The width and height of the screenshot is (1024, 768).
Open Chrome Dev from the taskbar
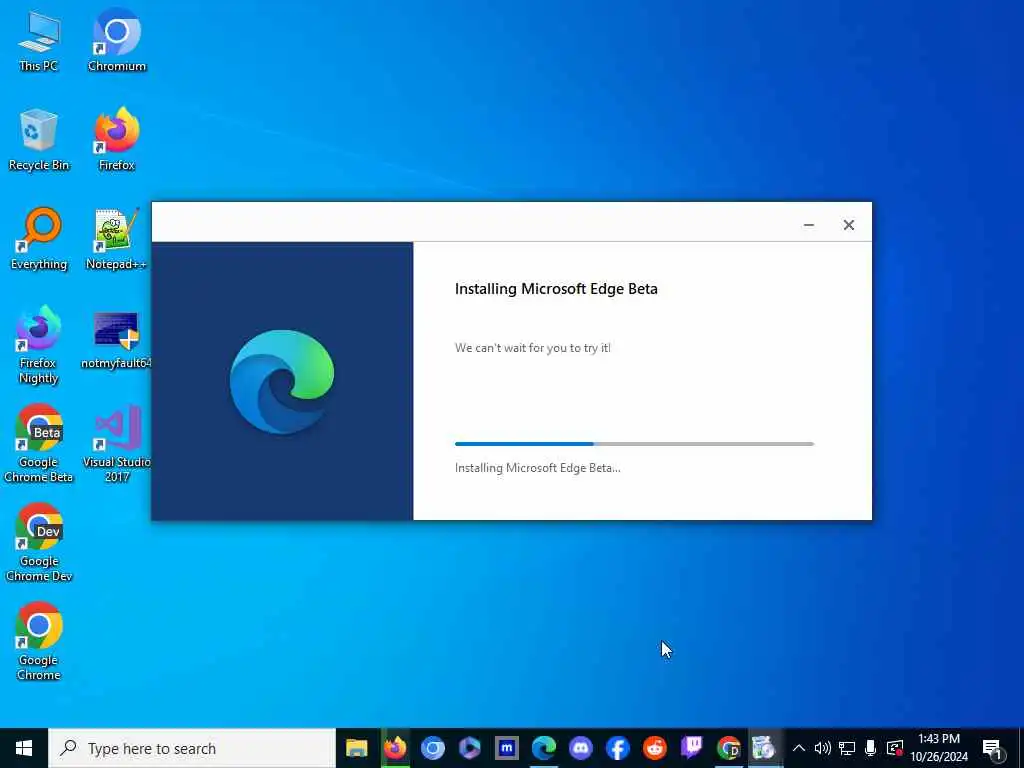[729, 748]
